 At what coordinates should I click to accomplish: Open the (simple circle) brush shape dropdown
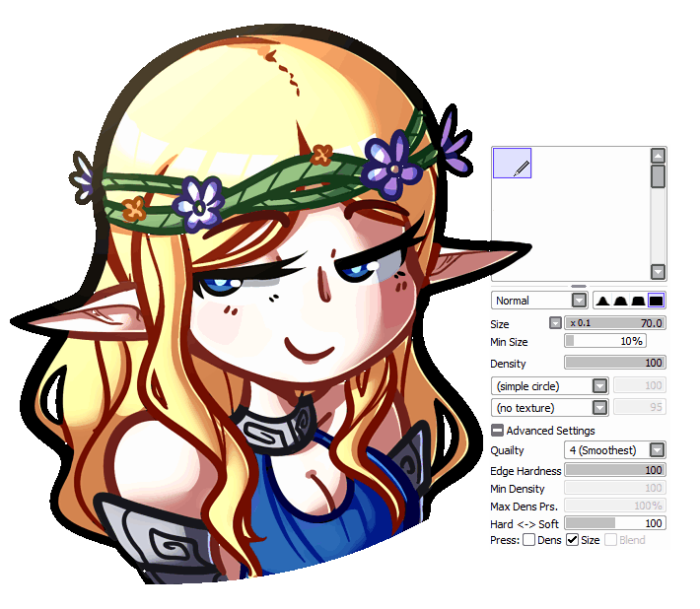coord(550,386)
